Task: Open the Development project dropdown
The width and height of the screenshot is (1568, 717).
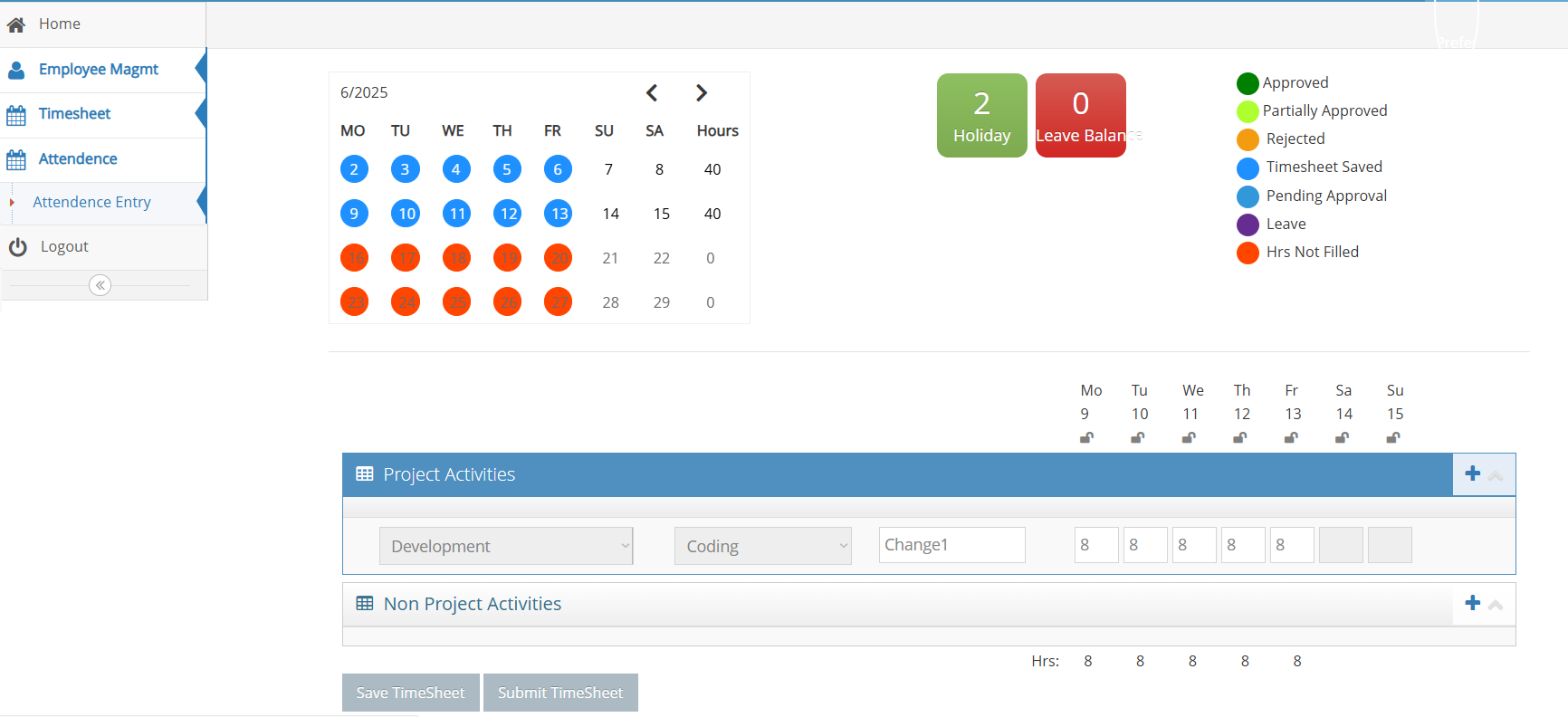Action: [505, 546]
